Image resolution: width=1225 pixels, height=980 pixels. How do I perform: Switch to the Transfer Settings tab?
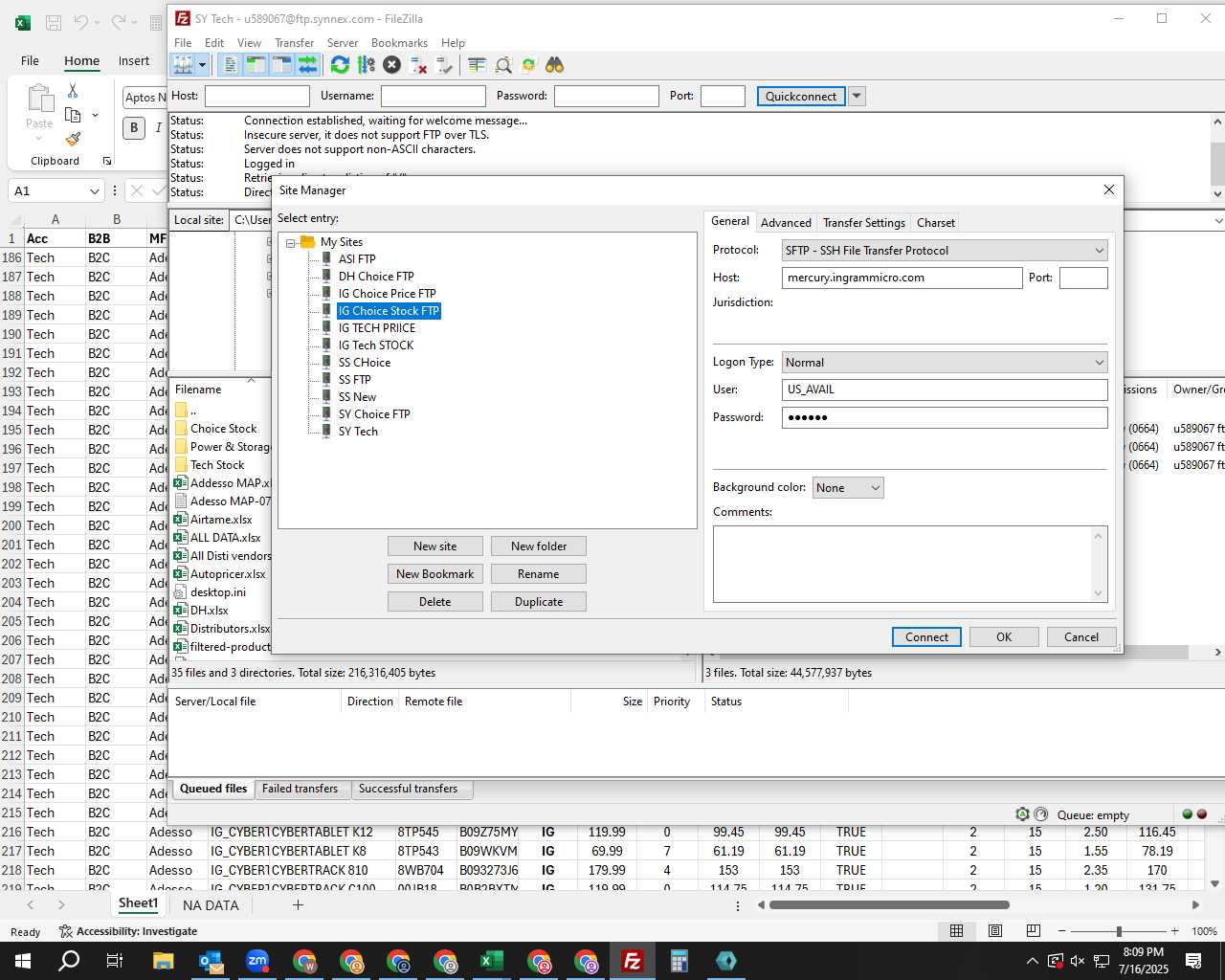point(864,223)
